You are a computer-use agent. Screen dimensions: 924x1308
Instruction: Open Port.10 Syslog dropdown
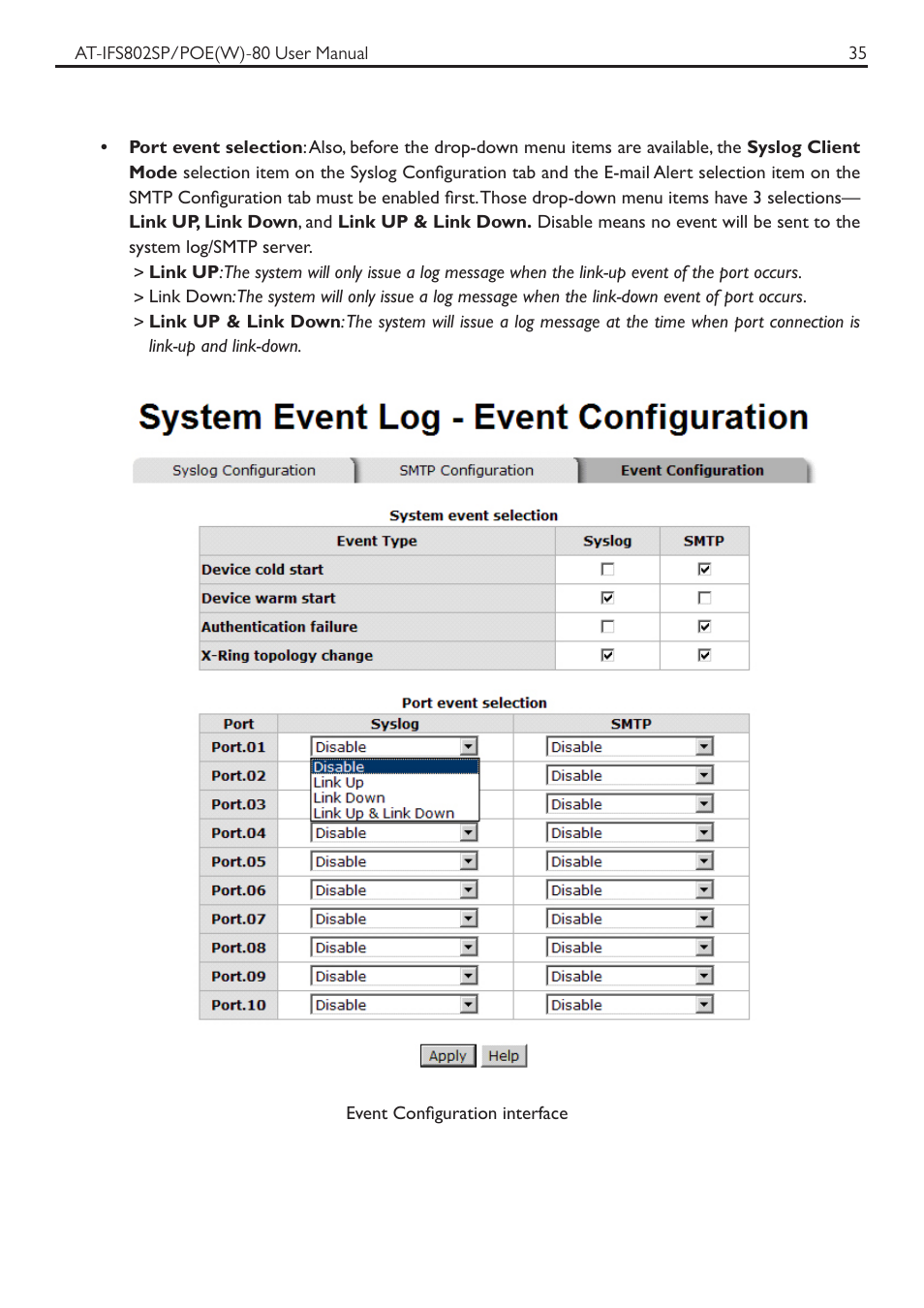pos(394,1005)
